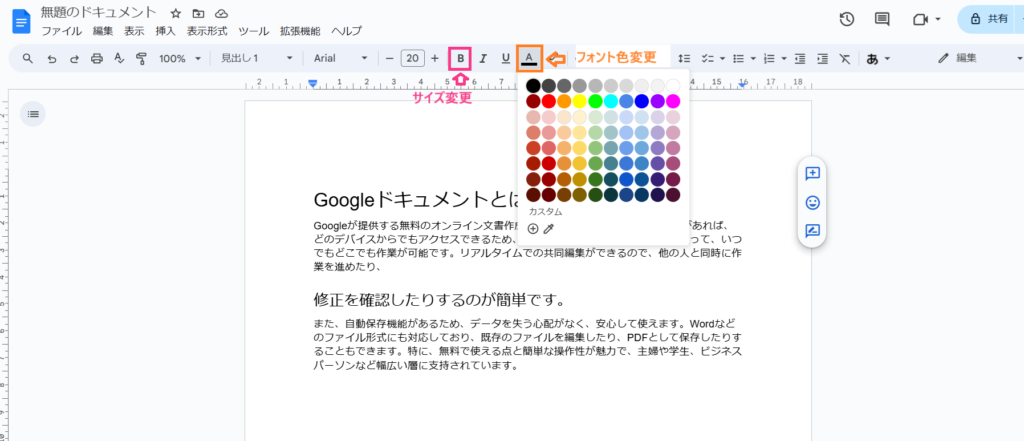This screenshot has width=1024, height=441.
Task: Open the 100% zoom dropdown
Action: (x=178, y=59)
